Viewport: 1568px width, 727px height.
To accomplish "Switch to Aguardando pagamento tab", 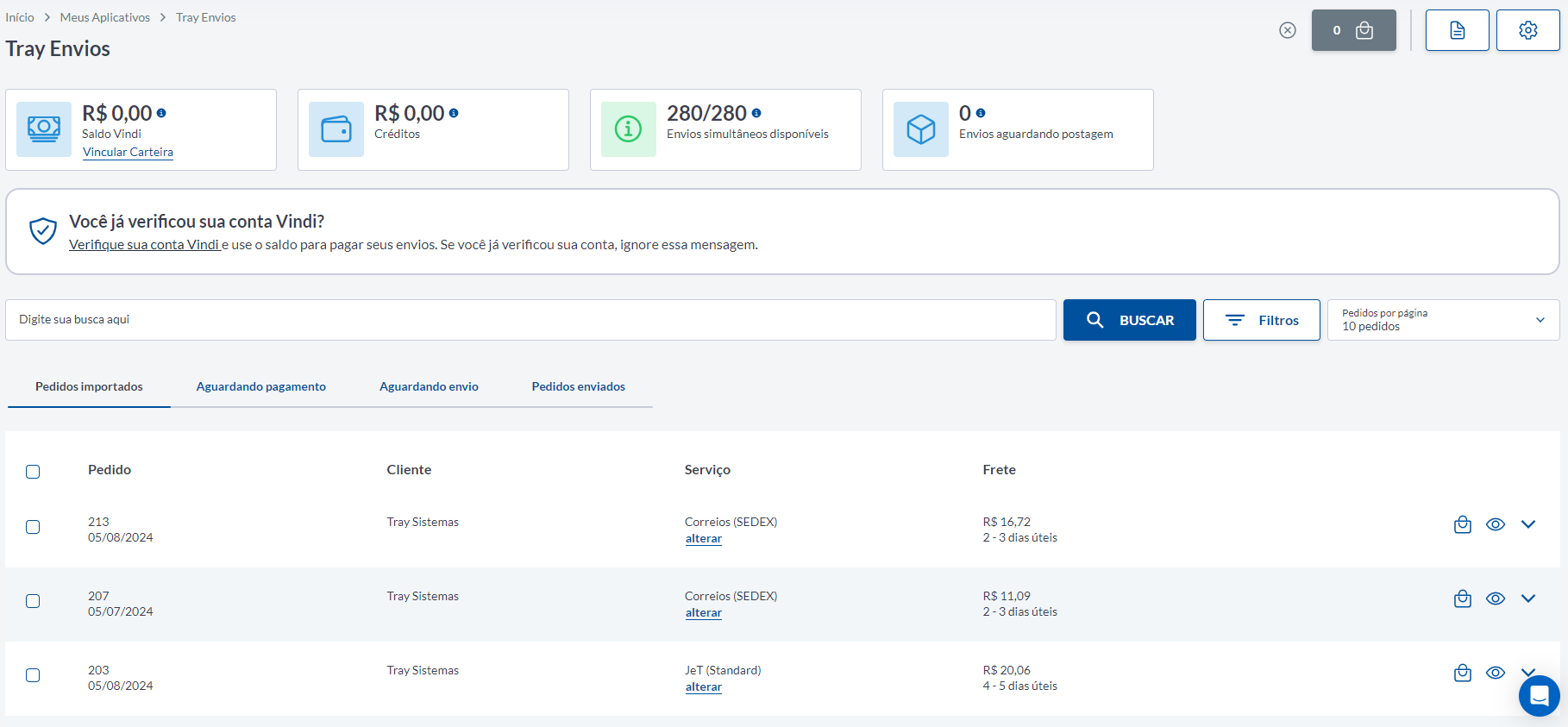I will (261, 386).
